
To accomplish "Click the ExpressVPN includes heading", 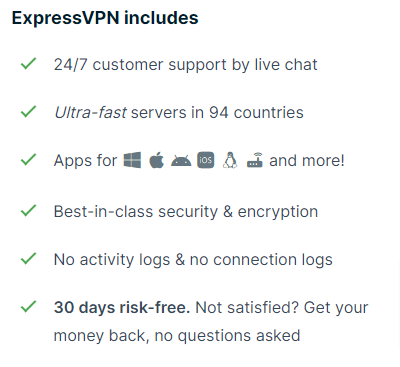I will click(105, 18).
